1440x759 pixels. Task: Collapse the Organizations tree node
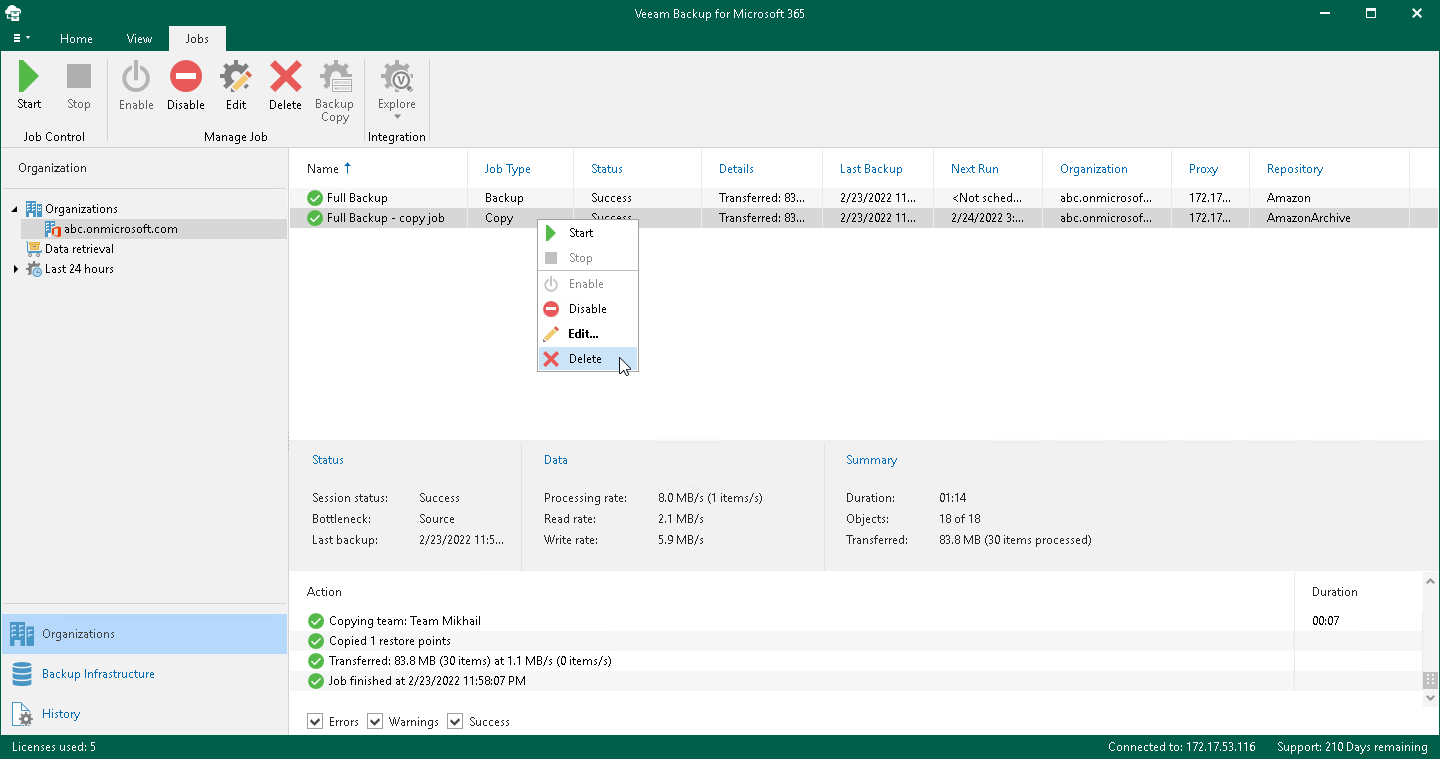(15, 209)
